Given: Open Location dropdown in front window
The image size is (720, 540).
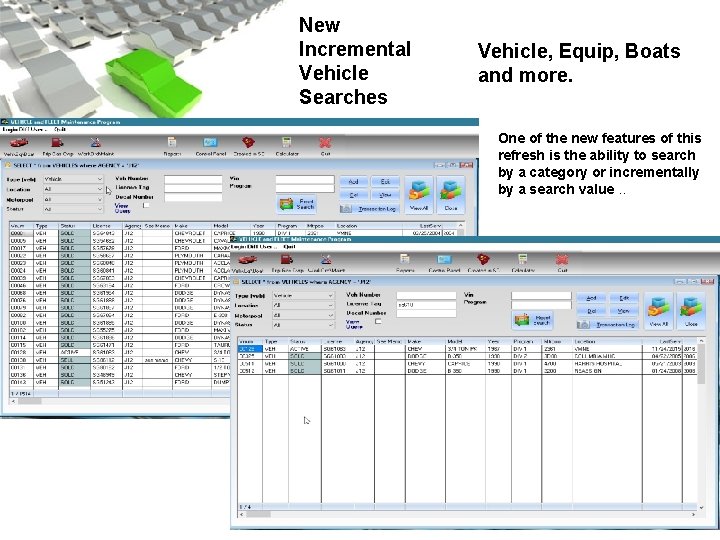Looking at the screenshot, I should (303, 305).
